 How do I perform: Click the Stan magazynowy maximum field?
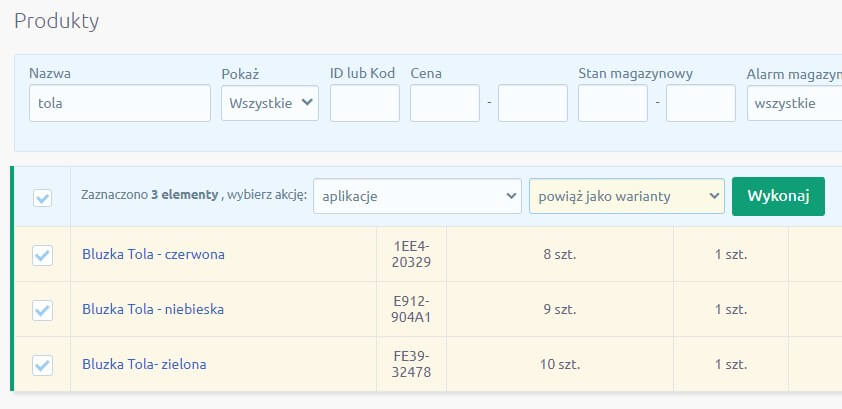[701, 103]
